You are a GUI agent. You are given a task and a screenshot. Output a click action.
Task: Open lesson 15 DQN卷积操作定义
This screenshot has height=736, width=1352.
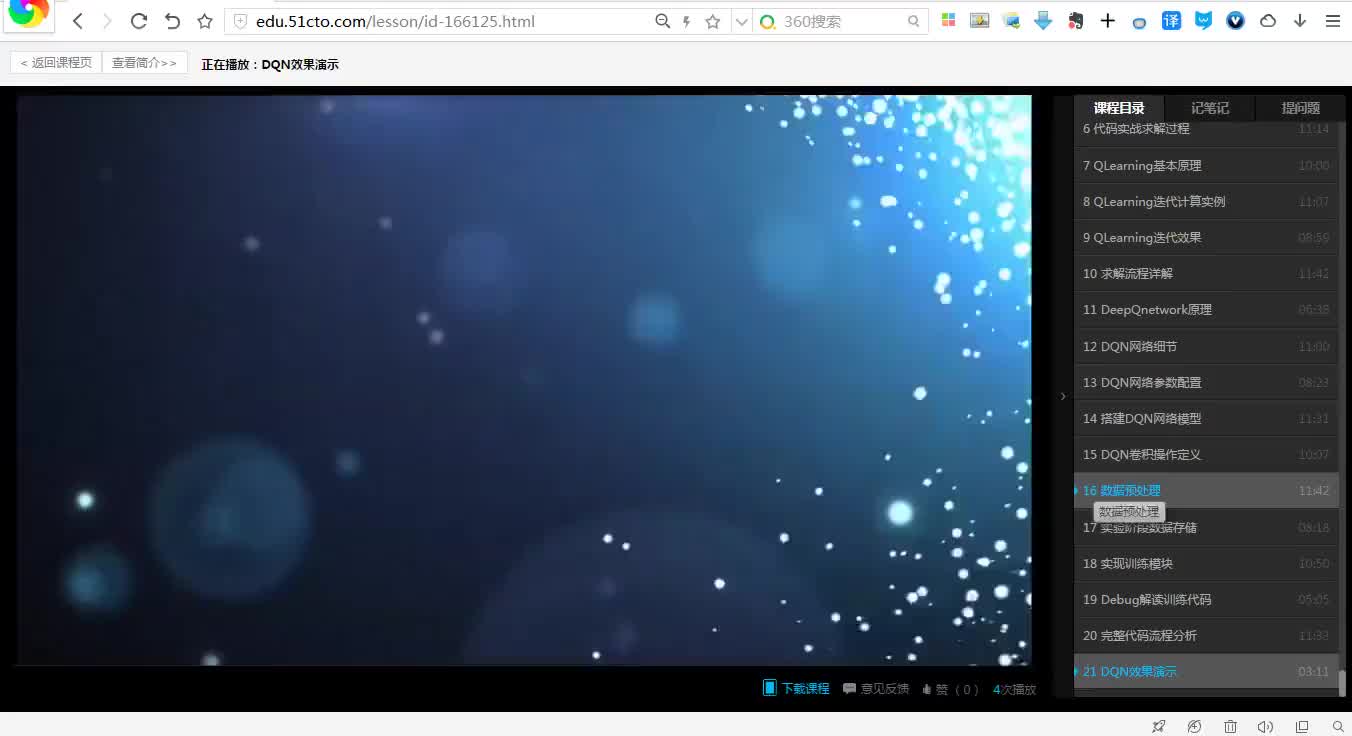[x=1206, y=454]
